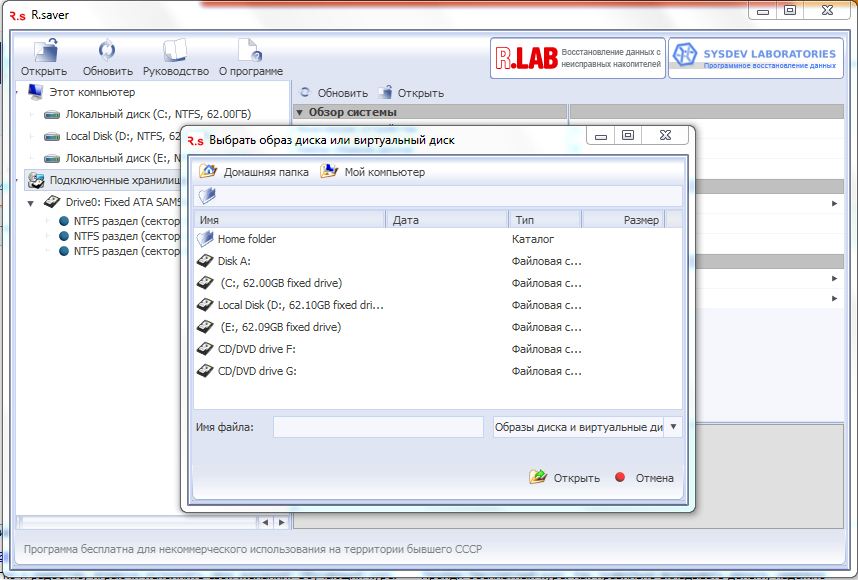Click the folder icon in dialog path bar
This screenshot has width=858, height=580.
pos(207,195)
